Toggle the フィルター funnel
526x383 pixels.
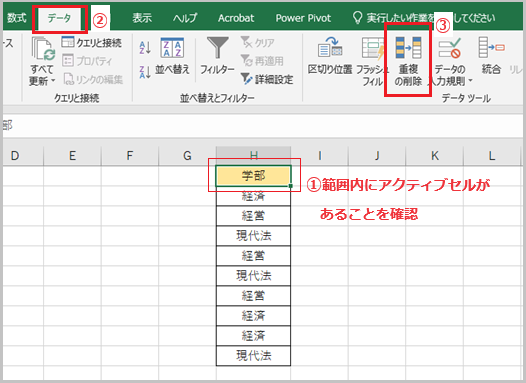(217, 55)
